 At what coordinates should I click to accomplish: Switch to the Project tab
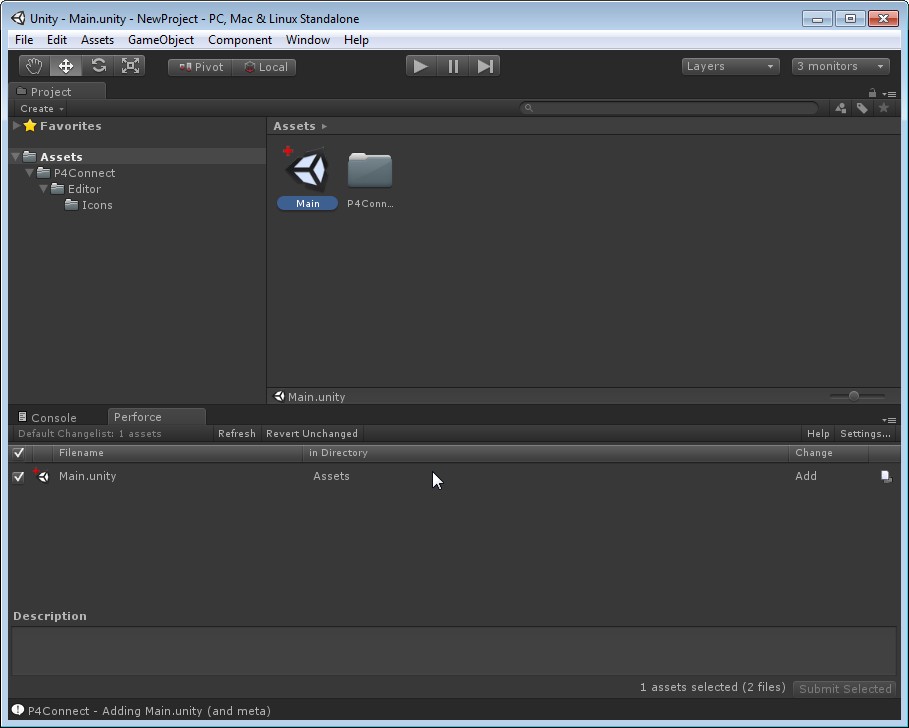click(x=58, y=92)
